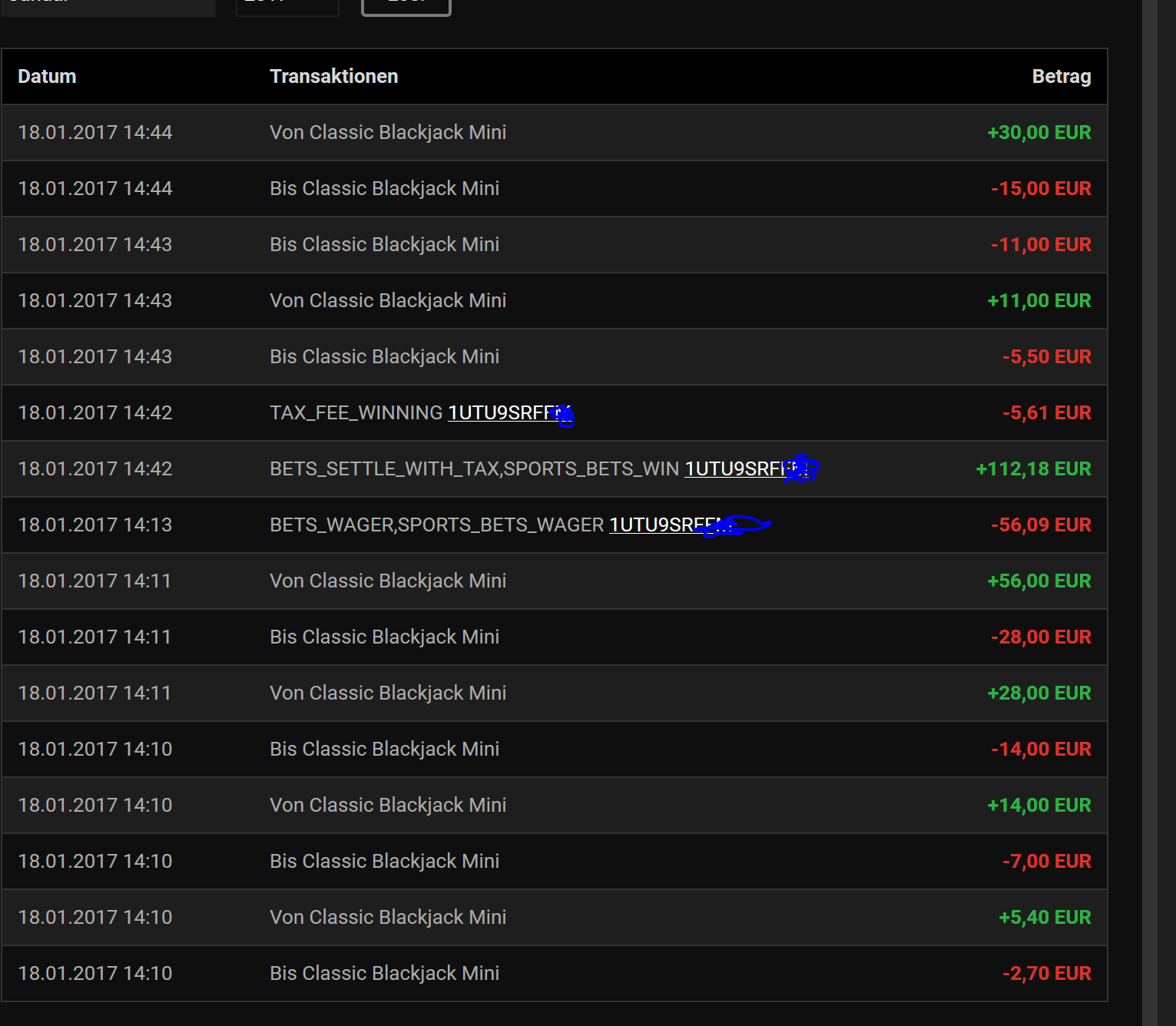Click 'Bis Classic Blackjack Mini' in -14,00 row

(x=384, y=749)
